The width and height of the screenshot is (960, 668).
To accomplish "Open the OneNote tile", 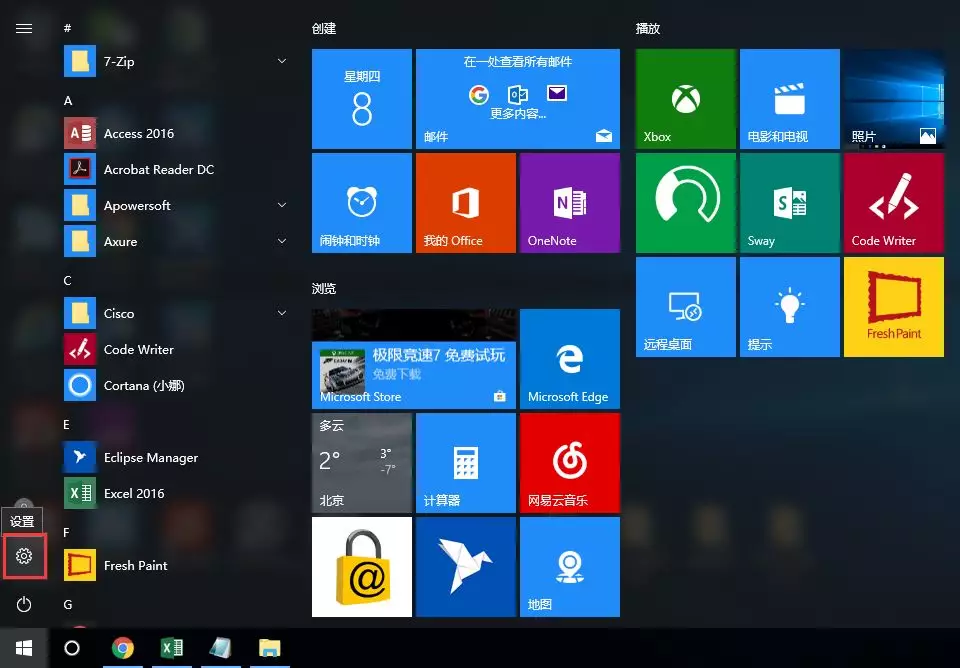I will [569, 202].
